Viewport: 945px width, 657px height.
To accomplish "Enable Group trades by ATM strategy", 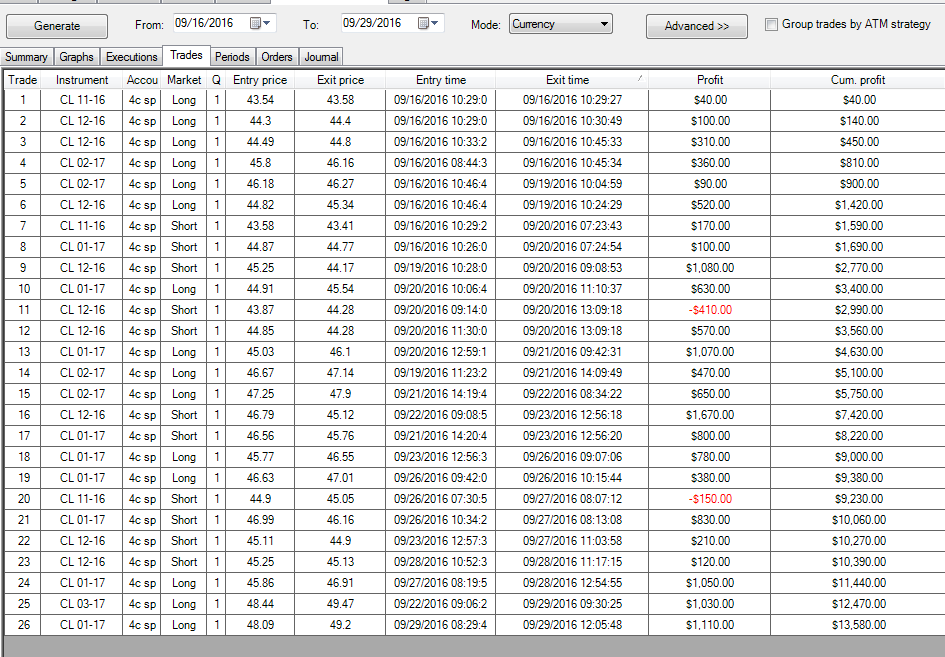I will pyautogui.click(x=771, y=24).
